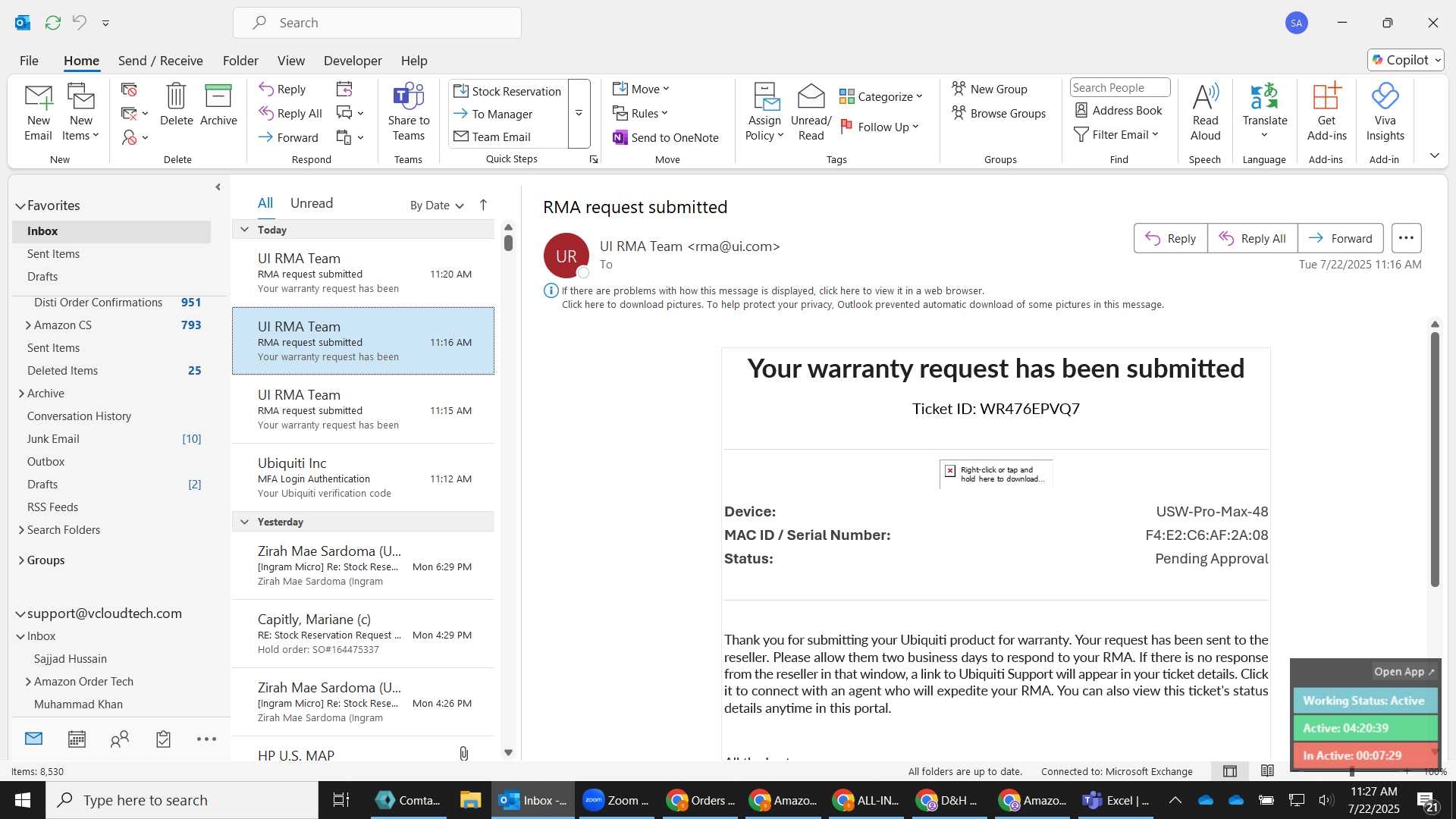Click the Search People field
Viewport: 1456px width, 819px height.
pyautogui.click(x=1119, y=88)
